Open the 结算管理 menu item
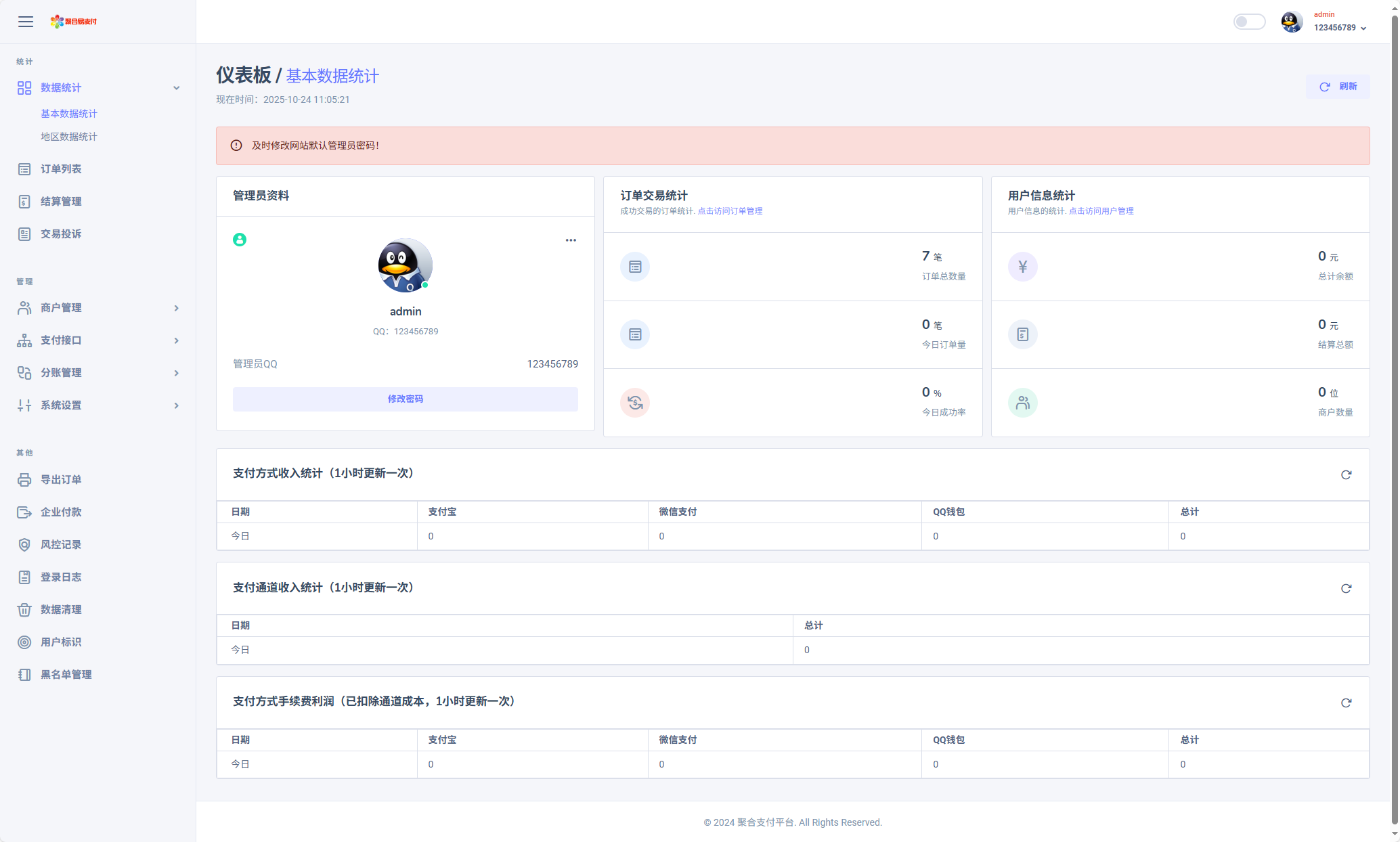The height and width of the screenshot is (842, 1400). [61, 202]
